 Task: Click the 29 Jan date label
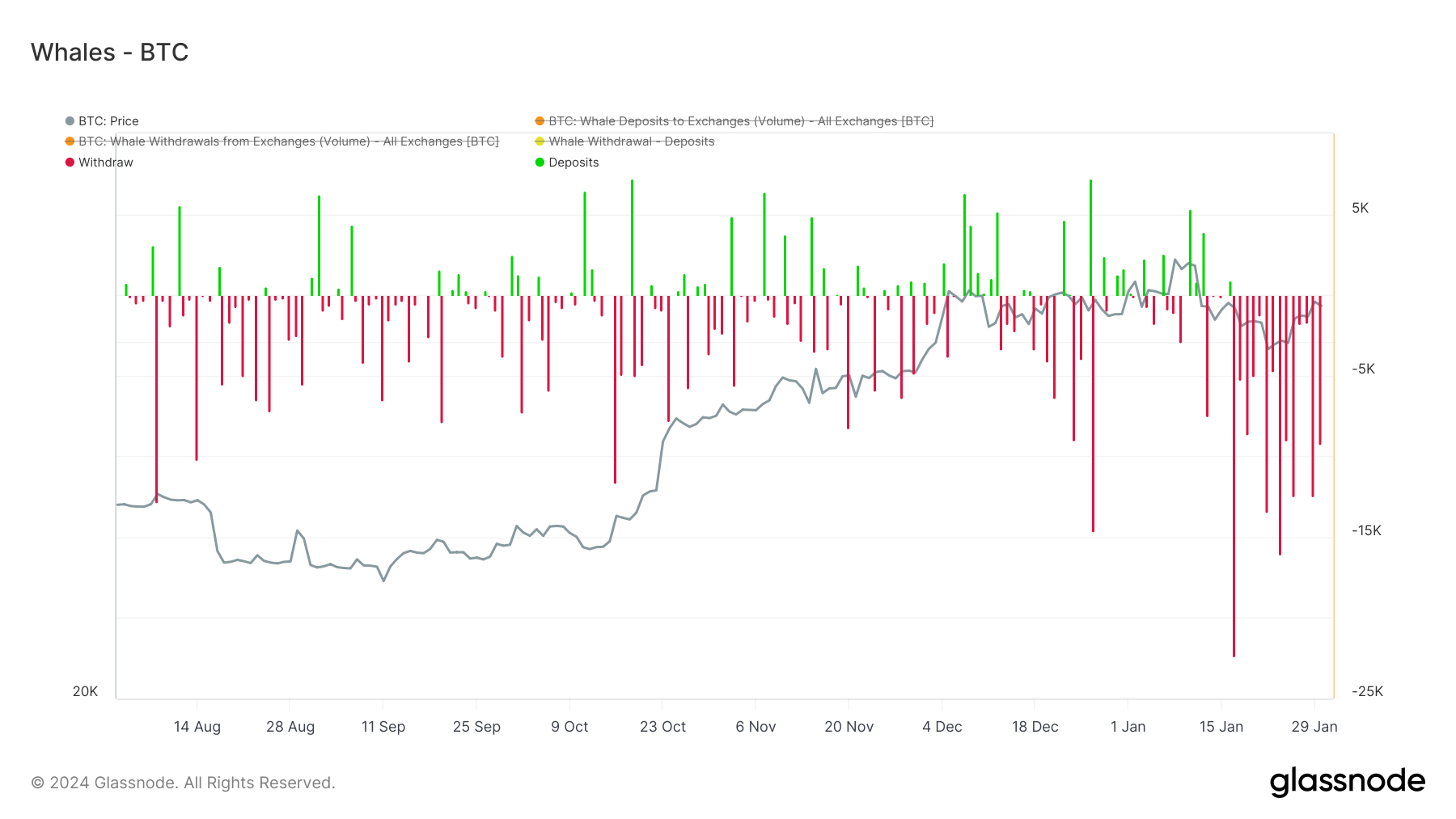point(1314,726)
